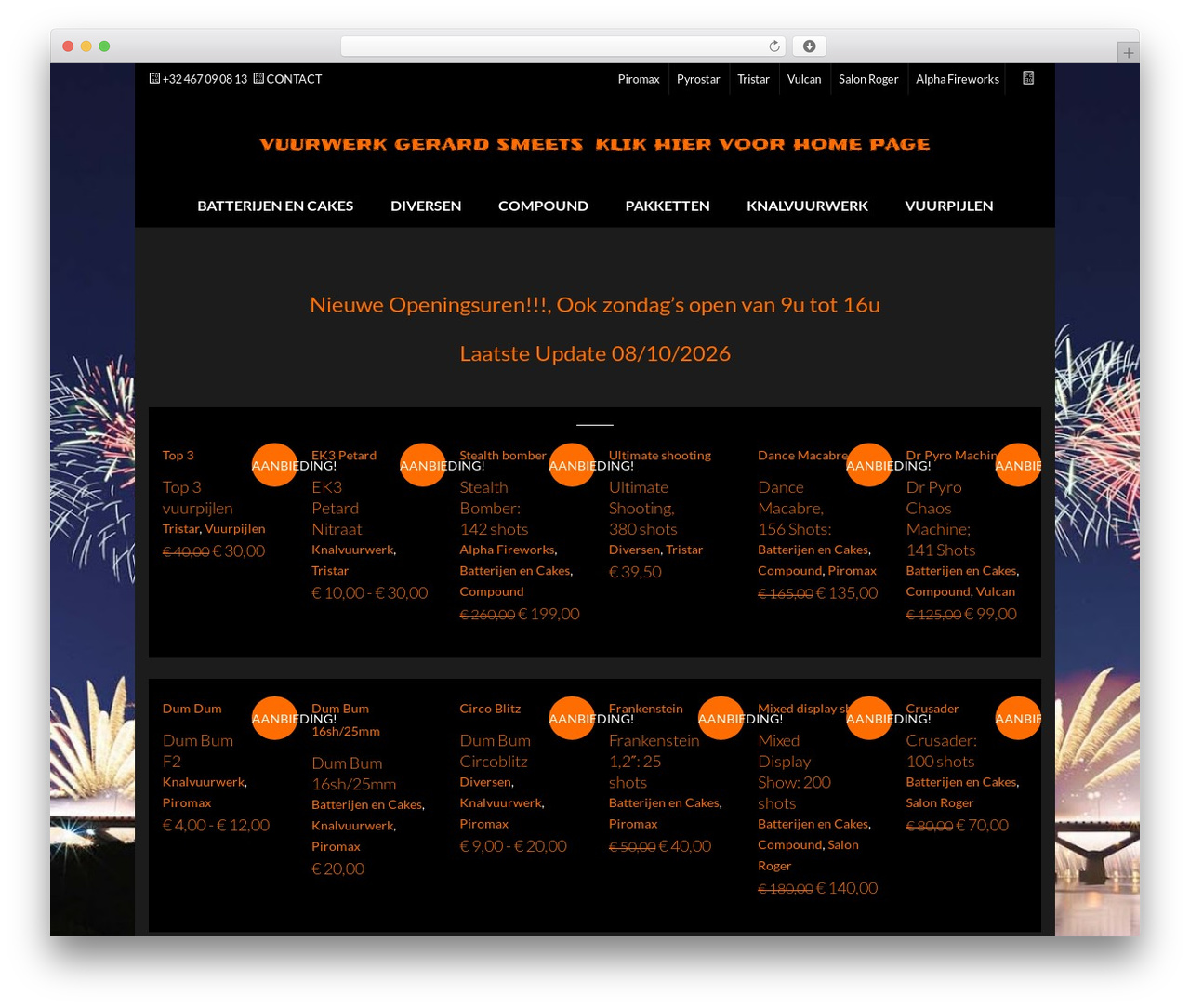Screen dimensions: 1190x1008
Task: Click the download icon beside the address bar
Action: pyautogui.click(x=809, y=46)
